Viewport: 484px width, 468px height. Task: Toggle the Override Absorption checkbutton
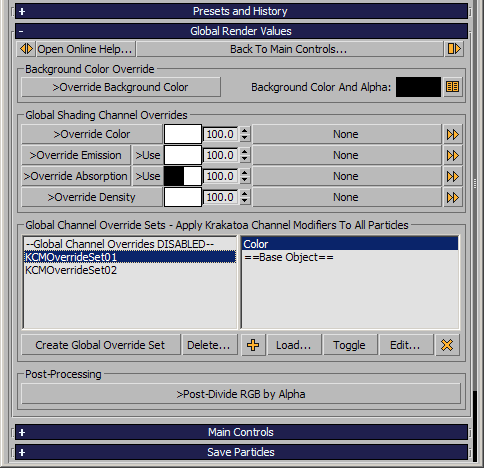pos(76,176)
